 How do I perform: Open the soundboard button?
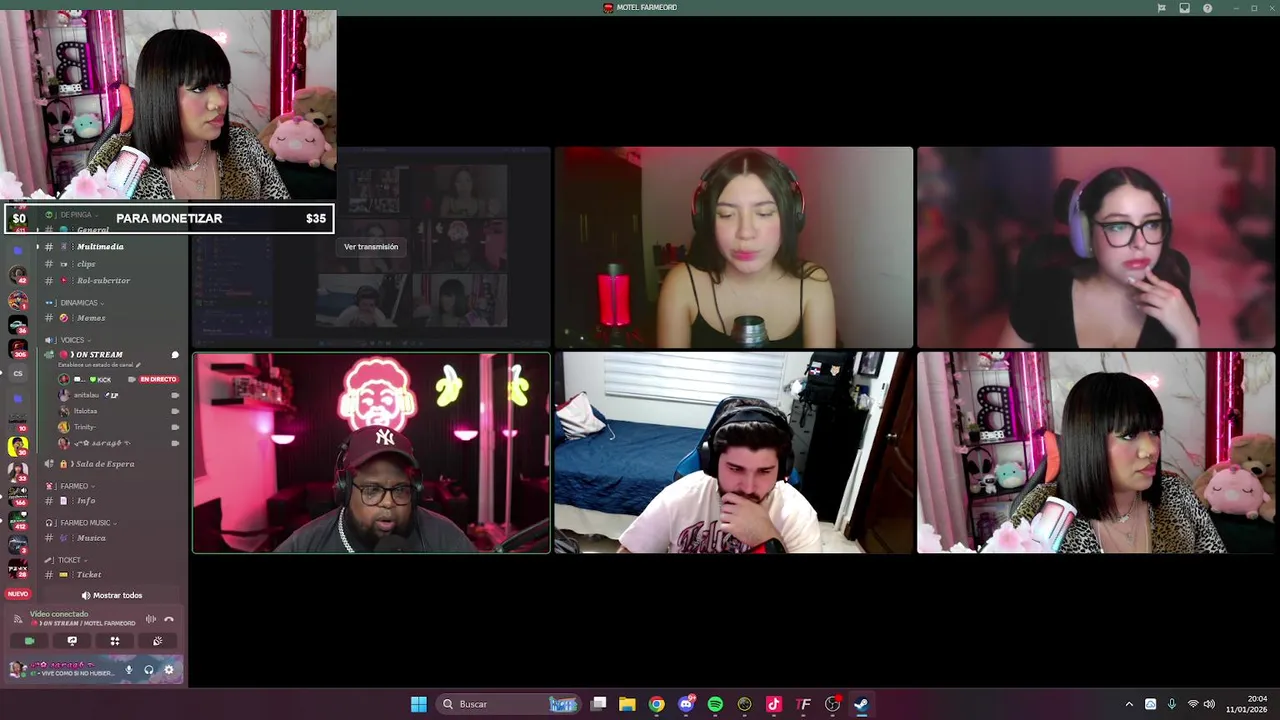point(157,641)
